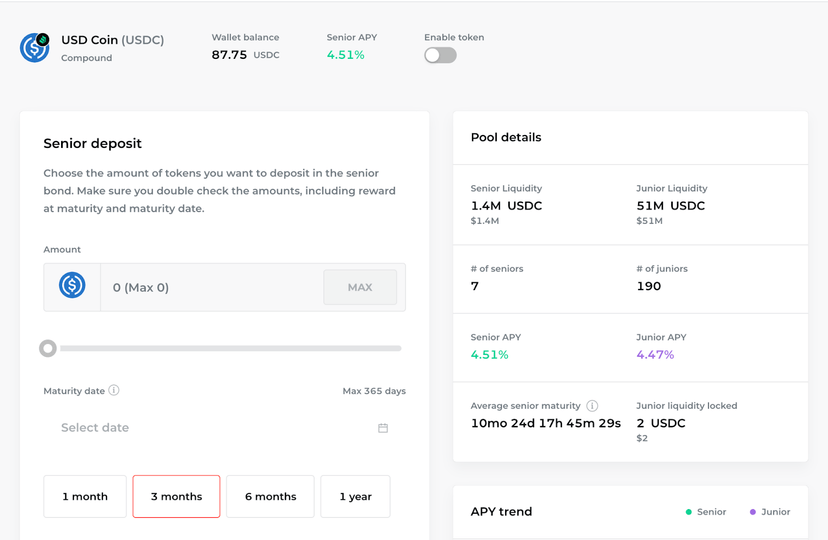Click the green Senior legend dot
828x540 pixels.
pyautogui.click(x=689, y=511)
